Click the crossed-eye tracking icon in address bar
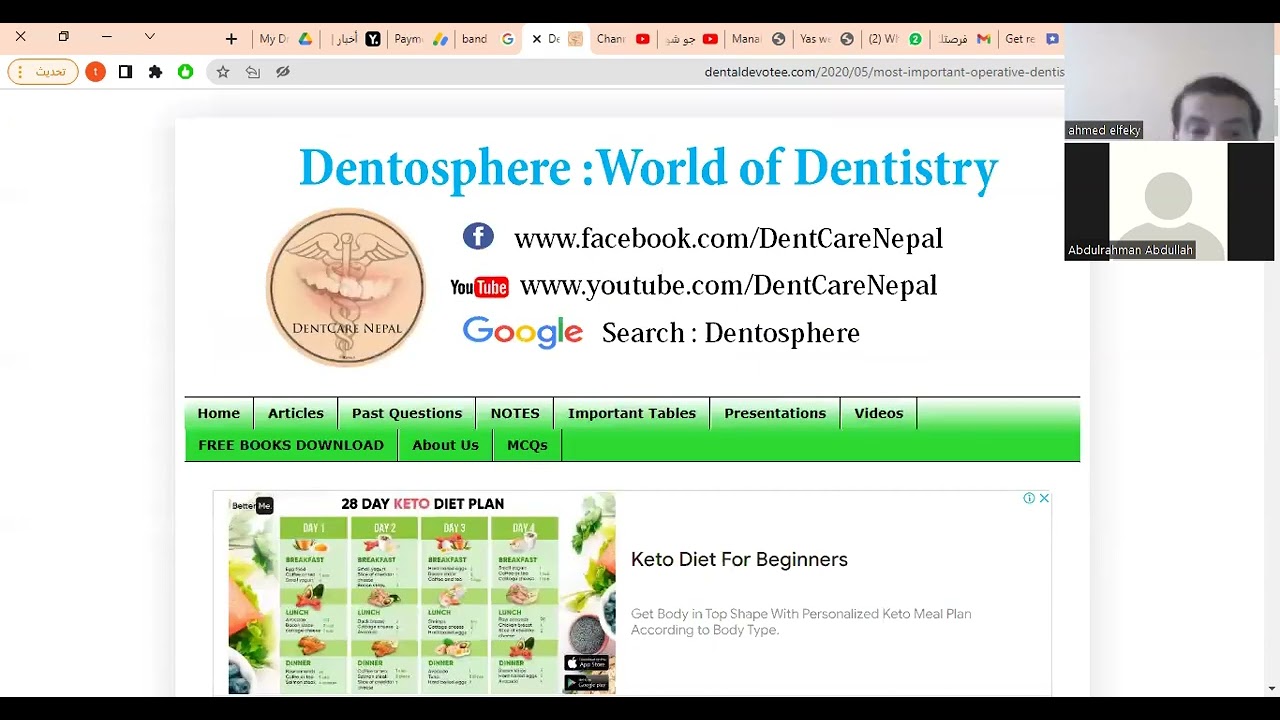This screenshot has height=720, width=1280. click(283, 72)
